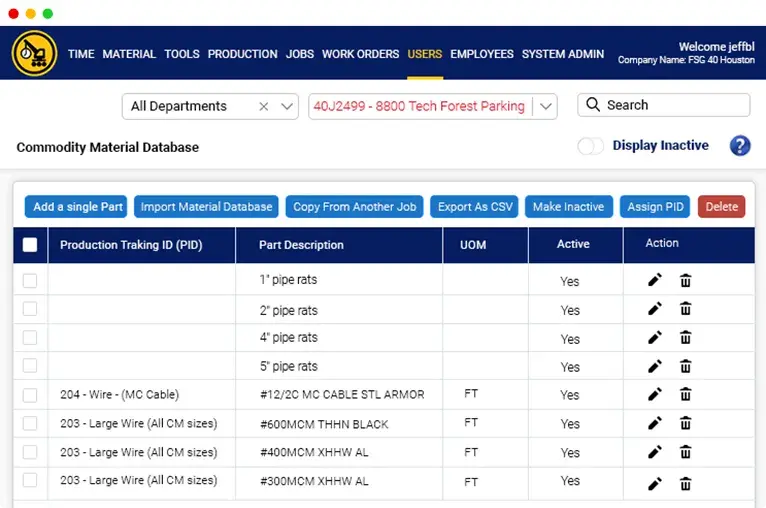Edit the #600MCM THHN BLACK row
The height and width of the screenshot is (508, 766).
pyautogui.click(x=655, y=423)
